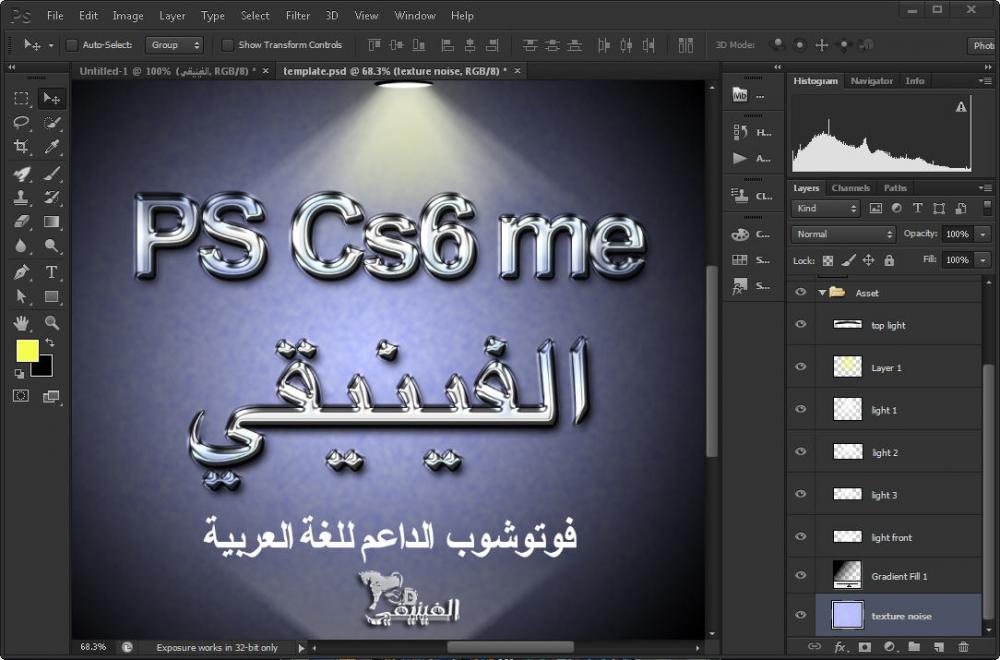Select the Hand tool

click(x=22, y=323)
